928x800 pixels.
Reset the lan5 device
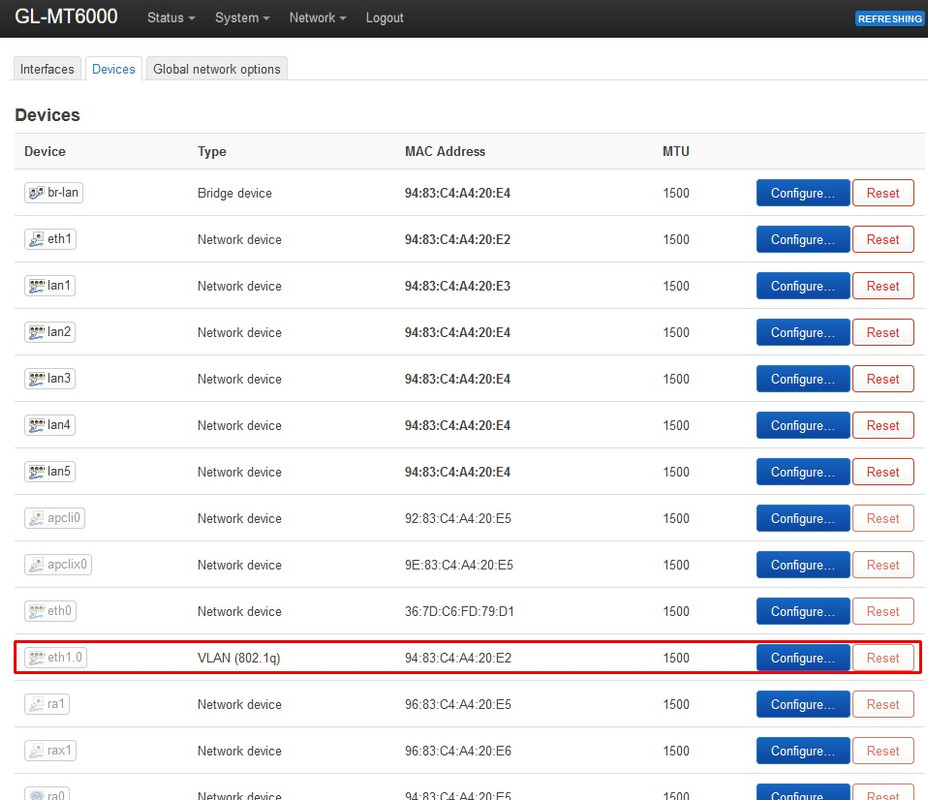coord(883,472)
